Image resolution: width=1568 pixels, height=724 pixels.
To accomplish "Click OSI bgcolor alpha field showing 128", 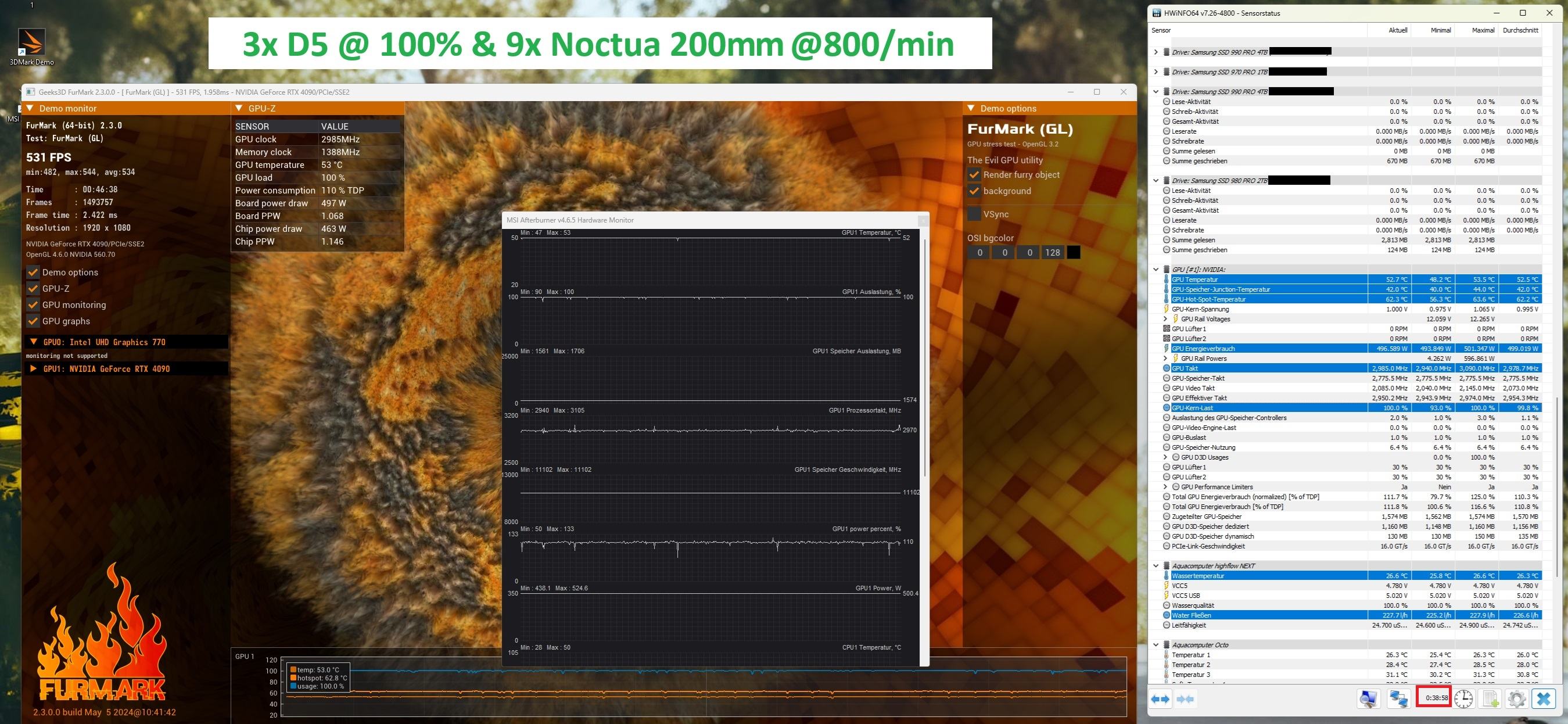I will [x=1053, y=253].
